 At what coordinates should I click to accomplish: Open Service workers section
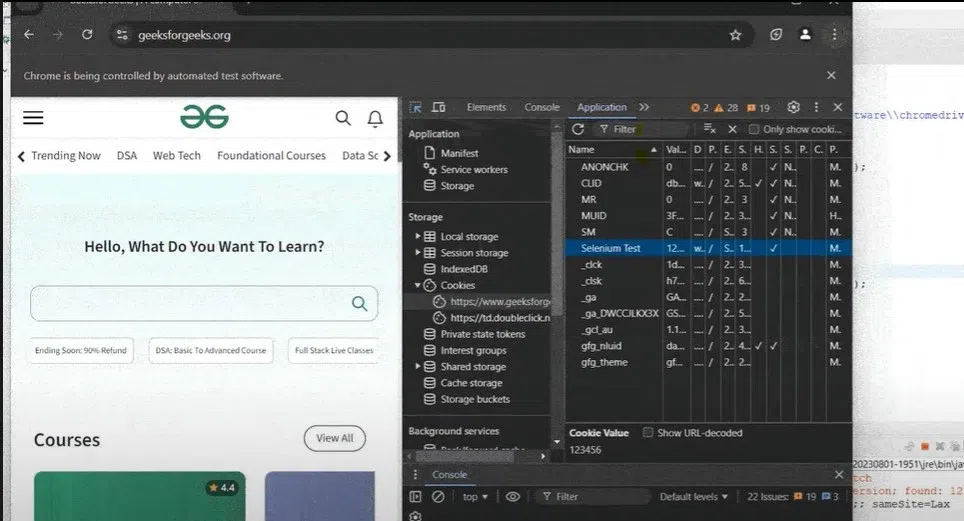point(474,169)
